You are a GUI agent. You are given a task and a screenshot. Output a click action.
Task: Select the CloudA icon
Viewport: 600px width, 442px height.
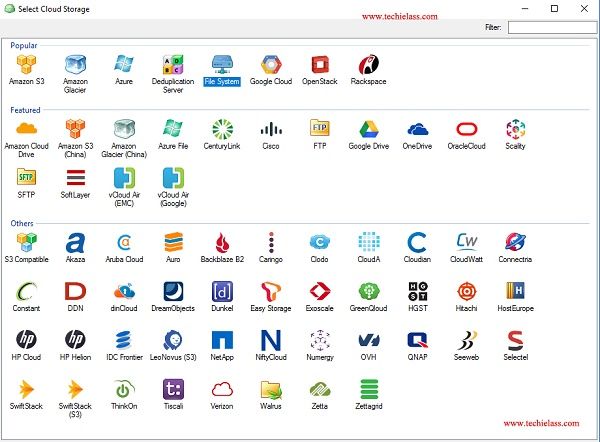click(x=369, y=242)
